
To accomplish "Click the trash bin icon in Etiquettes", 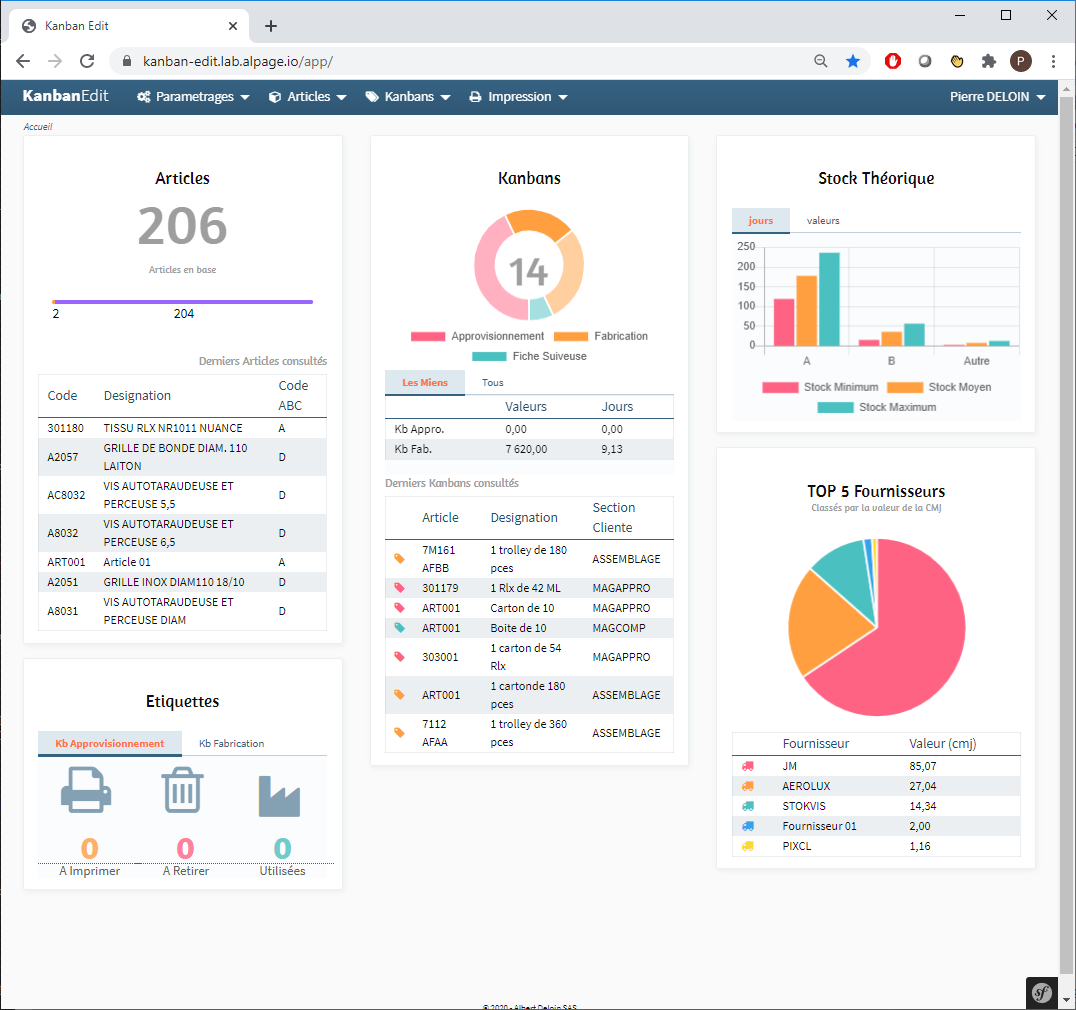I will 183,791.
